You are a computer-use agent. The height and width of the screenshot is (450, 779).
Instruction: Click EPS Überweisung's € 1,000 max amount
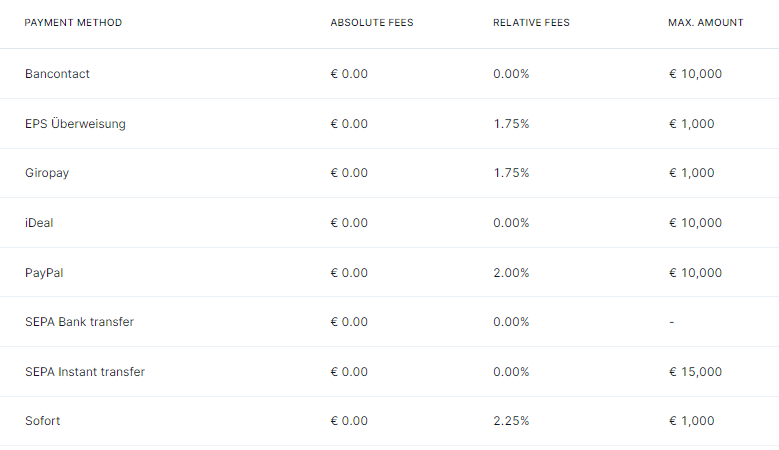point(692,124)
